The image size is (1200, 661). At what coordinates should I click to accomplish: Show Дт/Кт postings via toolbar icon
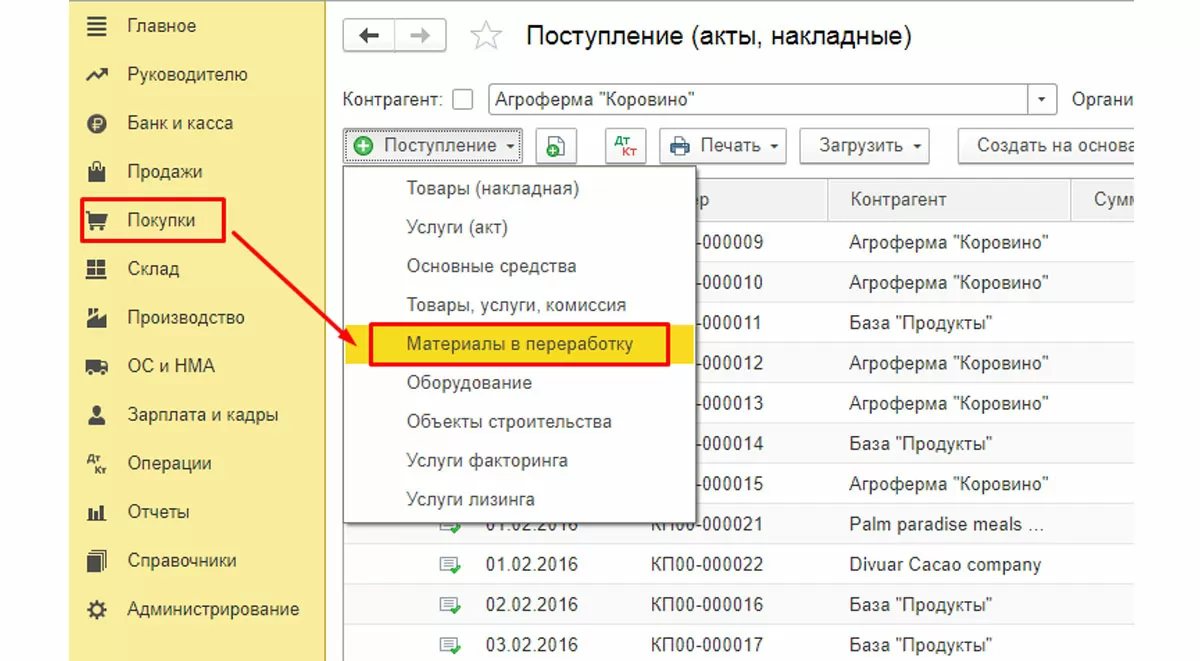(x=626, y=146)
